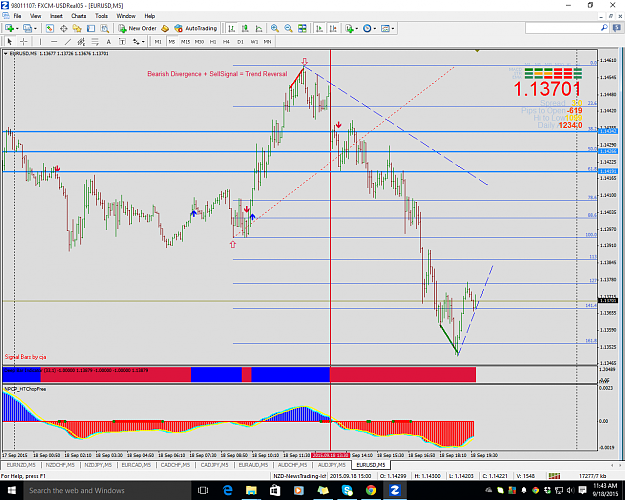Open the Profiles icon in toolbar
625x500 pixels.
click(x=27, y=28)
